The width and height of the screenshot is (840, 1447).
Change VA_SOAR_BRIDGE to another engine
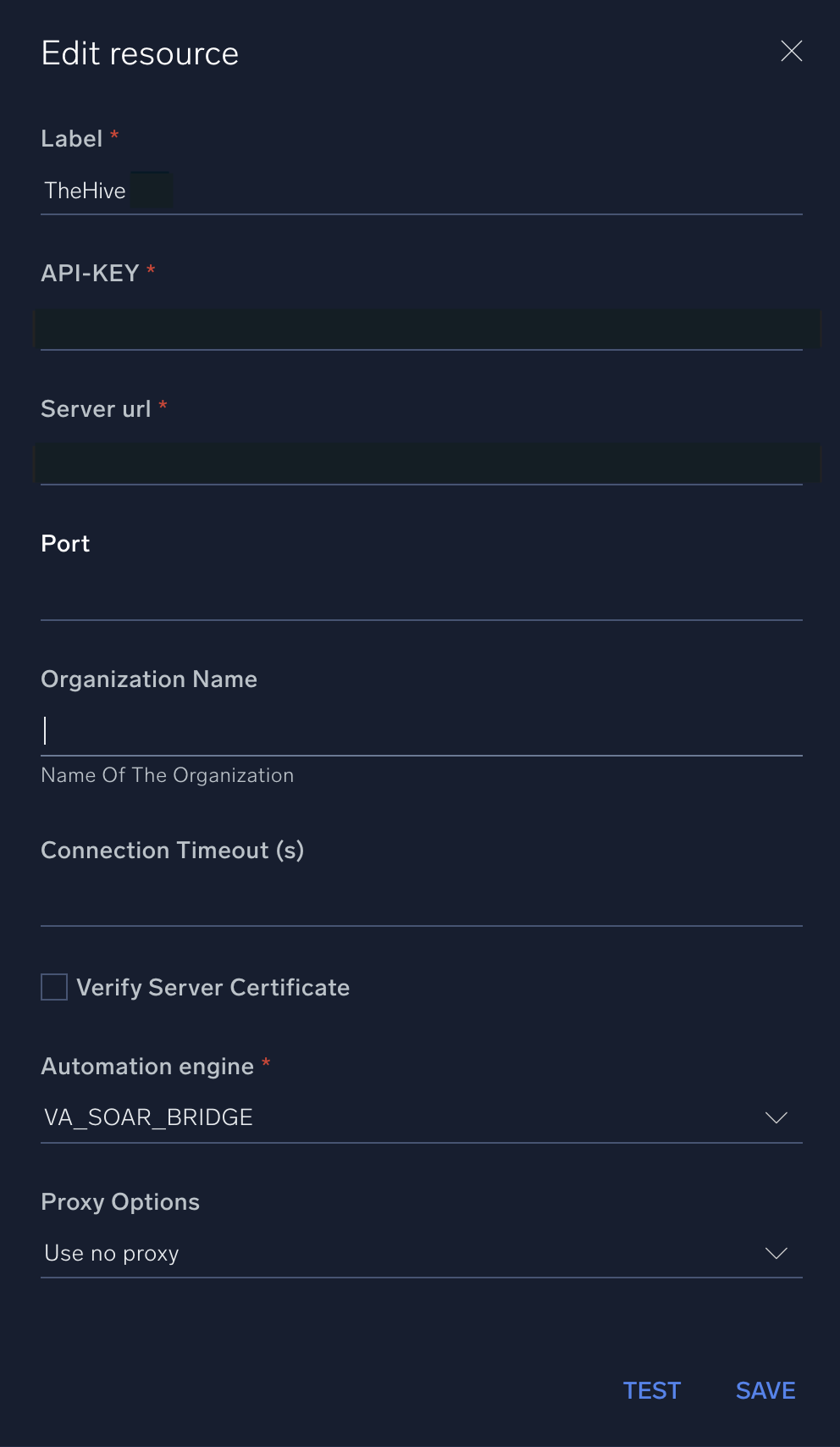point(423,1117)
